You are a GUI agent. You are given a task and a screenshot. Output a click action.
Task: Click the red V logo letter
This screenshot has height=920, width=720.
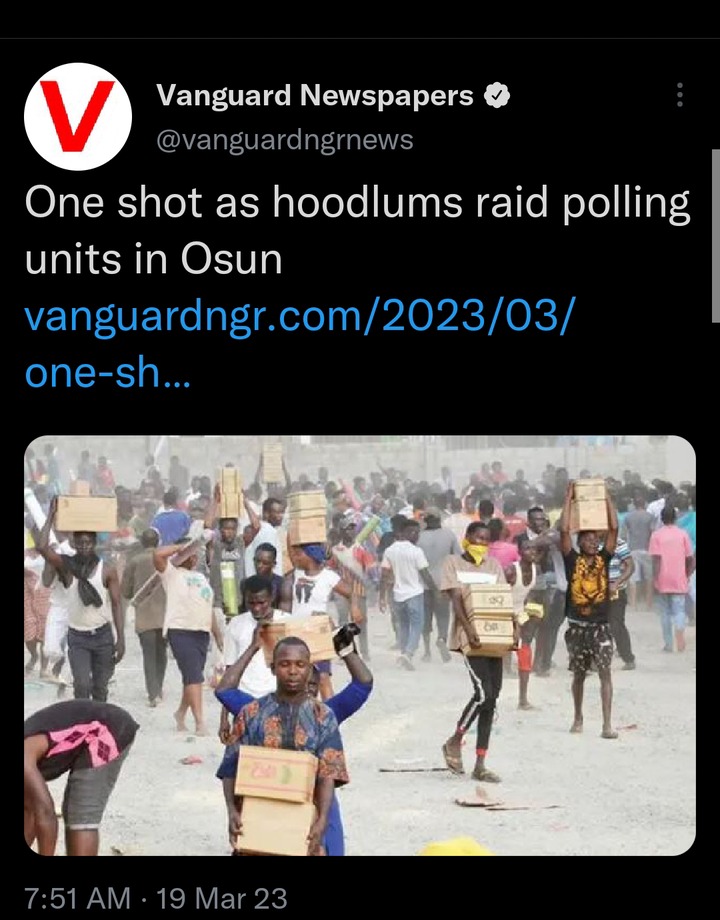coord(77,116)
